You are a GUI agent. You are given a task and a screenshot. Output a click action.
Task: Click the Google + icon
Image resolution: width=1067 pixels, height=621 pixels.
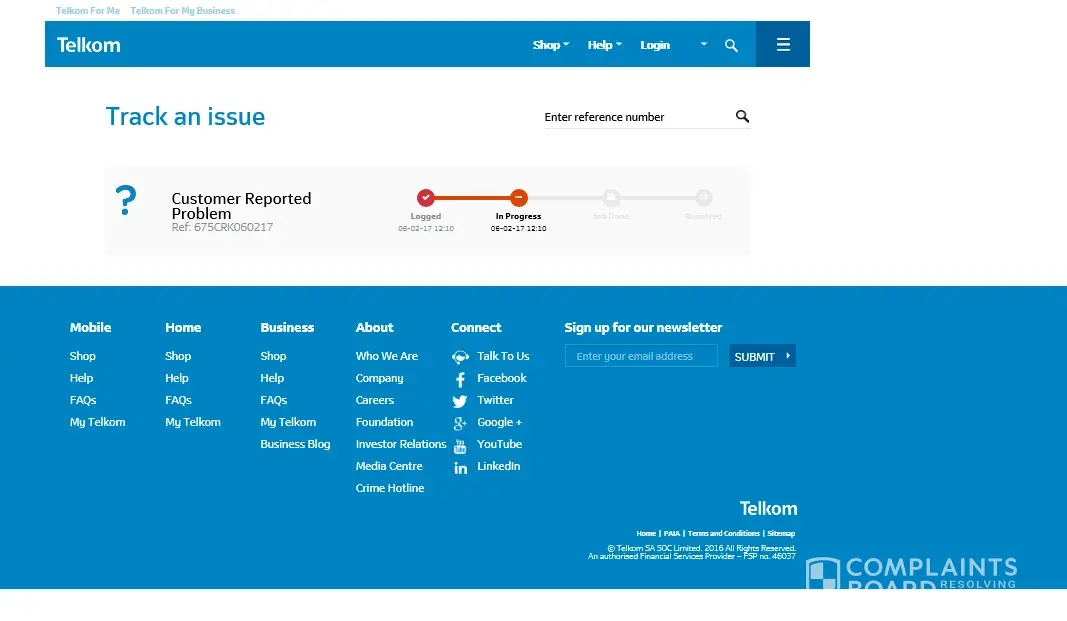460,424
